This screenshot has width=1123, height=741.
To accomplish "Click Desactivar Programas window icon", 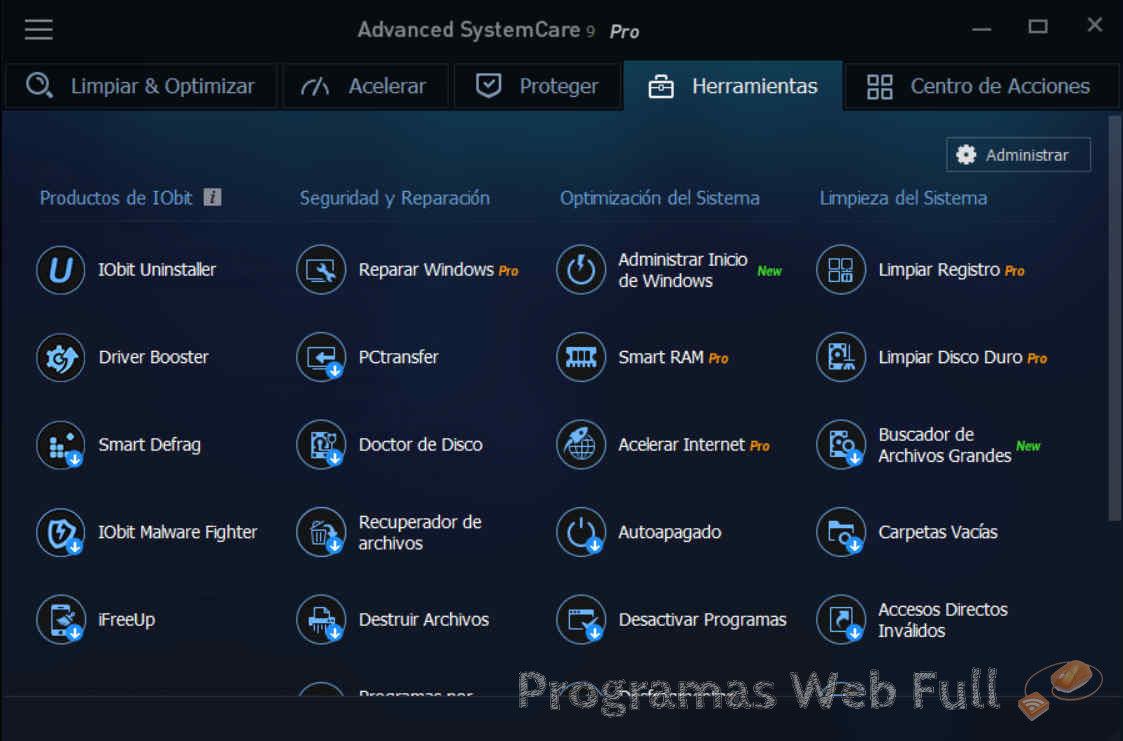I will click(x=581, y=619).
